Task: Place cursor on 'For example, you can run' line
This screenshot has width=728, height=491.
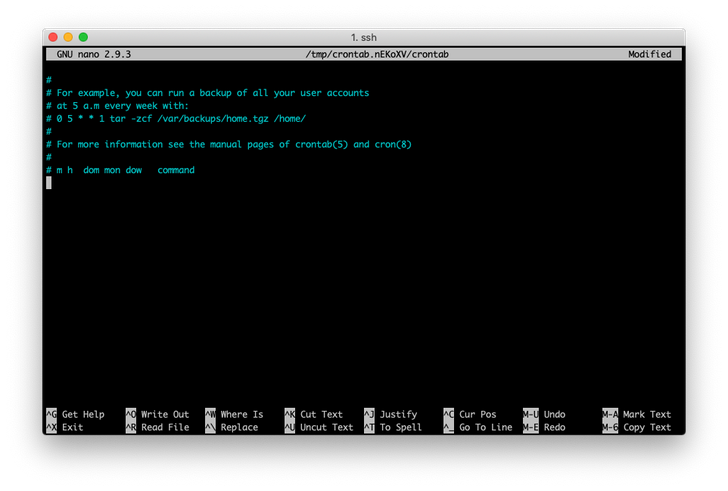Action: [x=208, y=93]
